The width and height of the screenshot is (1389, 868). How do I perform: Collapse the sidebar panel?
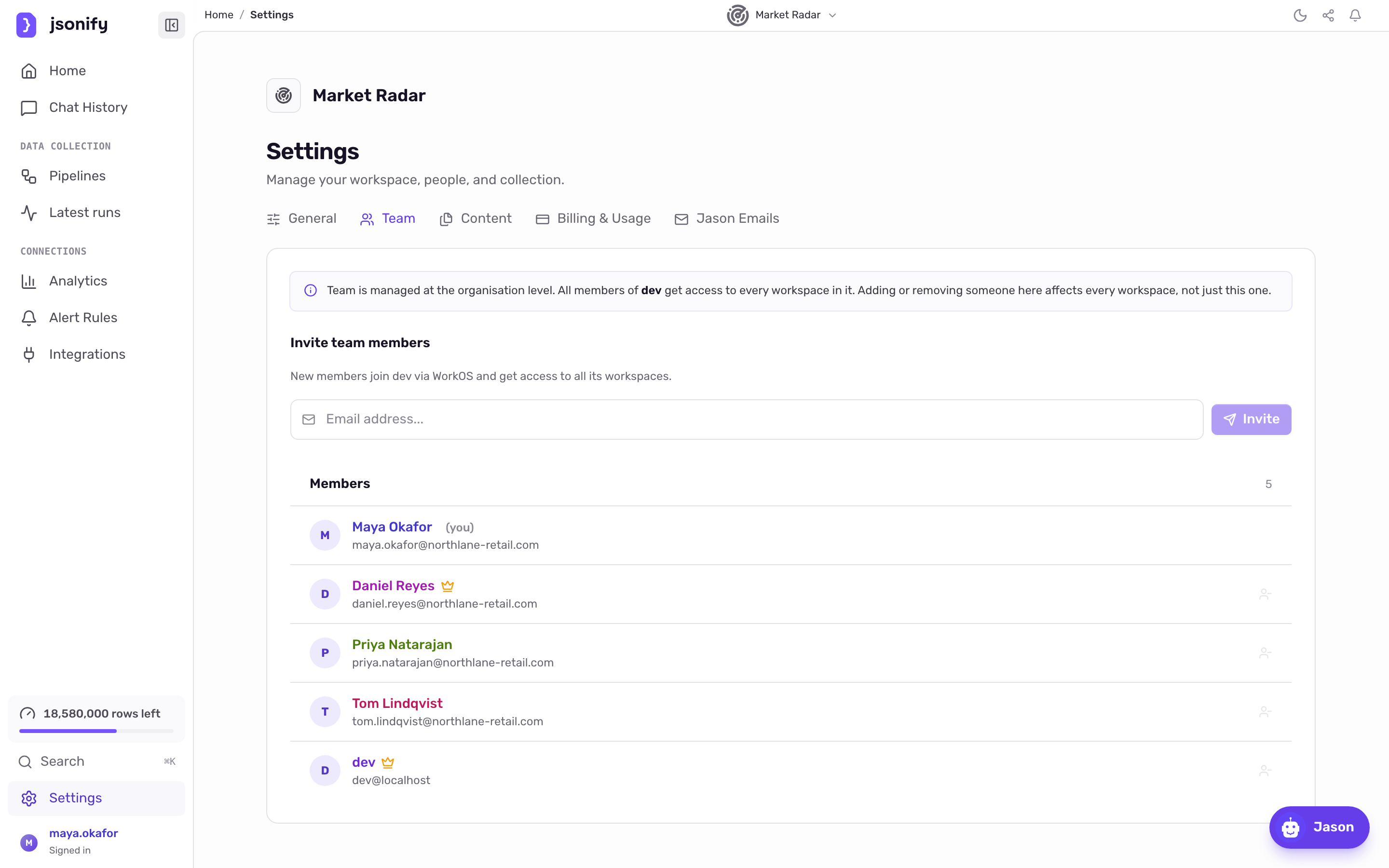[172, 25]
